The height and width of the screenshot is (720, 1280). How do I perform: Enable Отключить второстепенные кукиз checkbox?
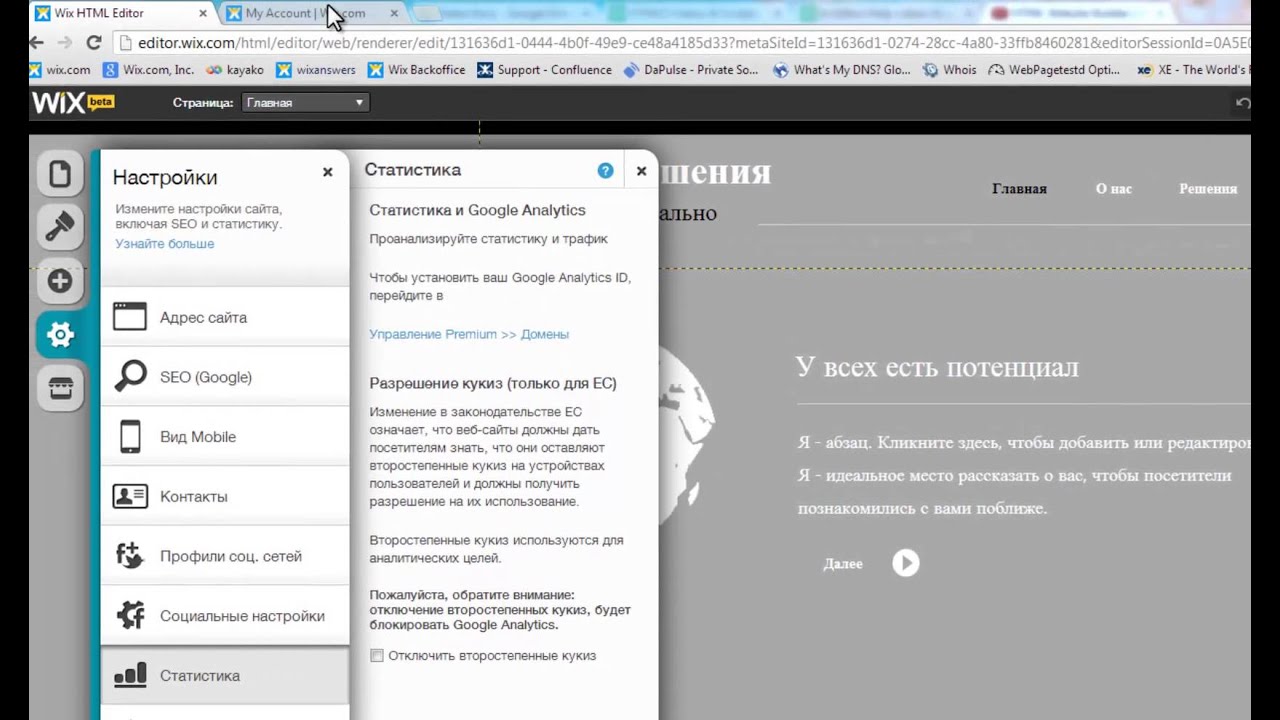click(377, 656)
